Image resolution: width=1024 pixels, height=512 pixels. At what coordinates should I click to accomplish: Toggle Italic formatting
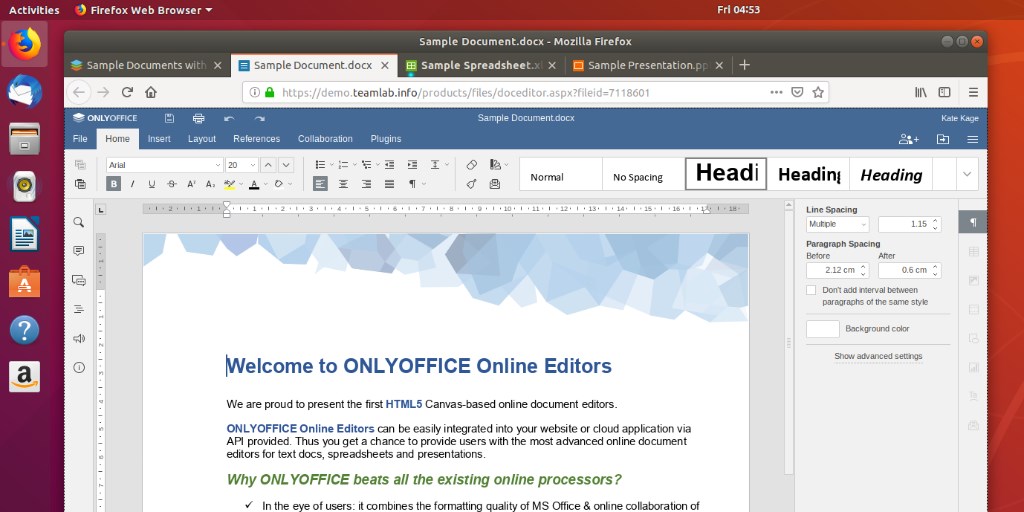coord(133,184)
